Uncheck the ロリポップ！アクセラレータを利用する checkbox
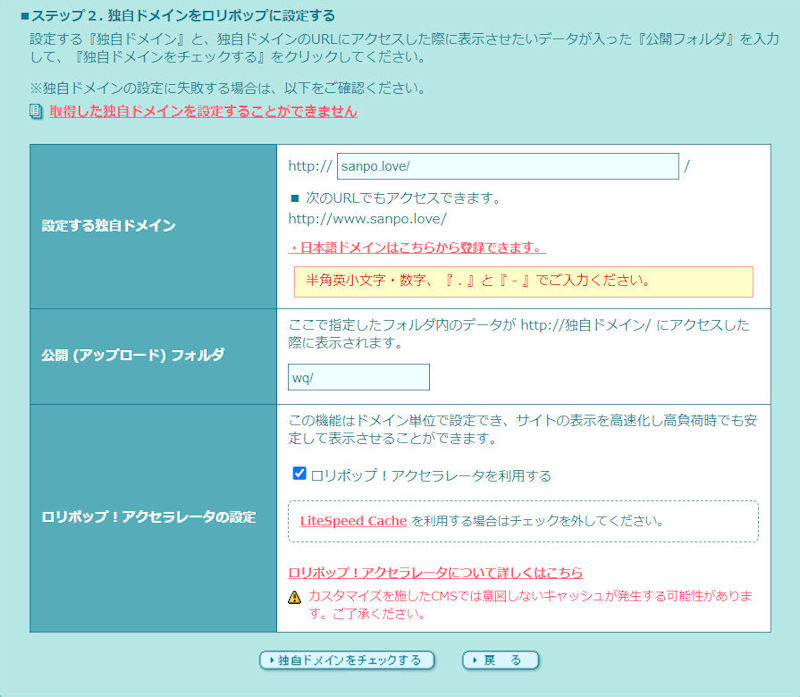800x697 pixels. point(299,474)
